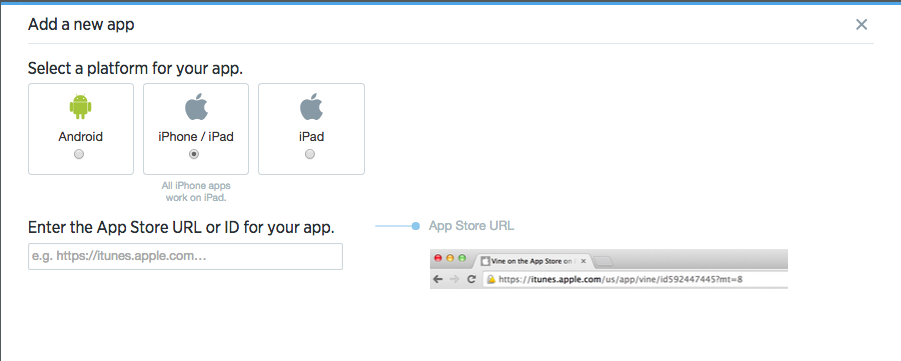Click the iPhone / iPad platform label
Image resolution: width=901 pixels, height=361 pixels.
coord(196,137)
